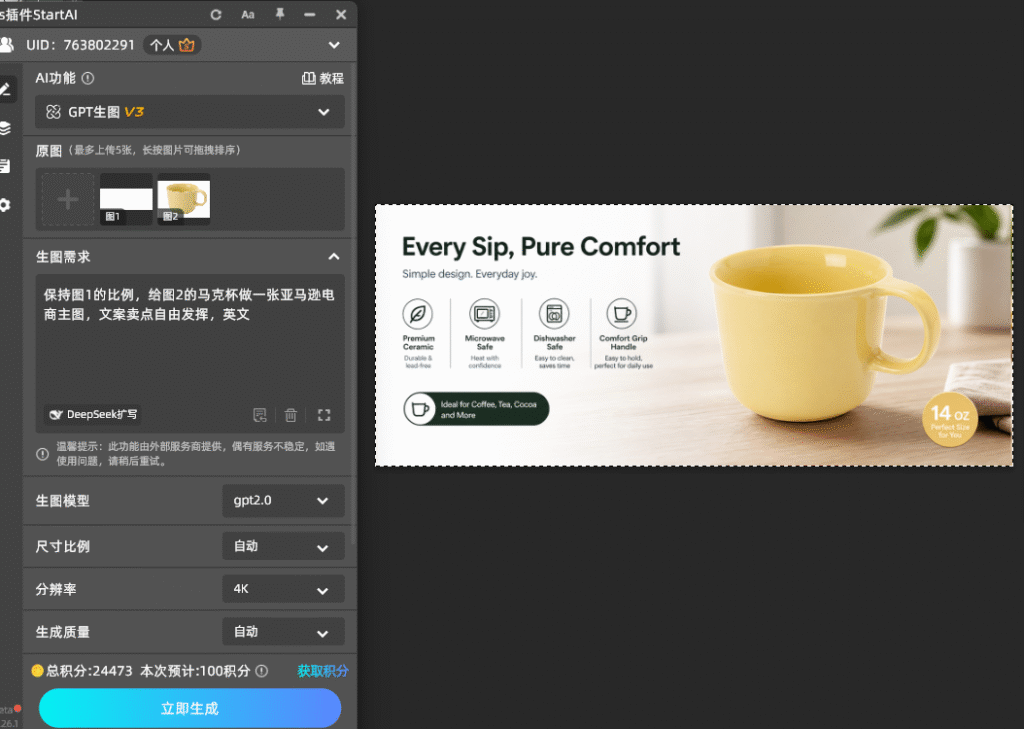Viewport: 1024px width, 729px height.
Task: Select the 图1 thumbnail
Action: 126,199
